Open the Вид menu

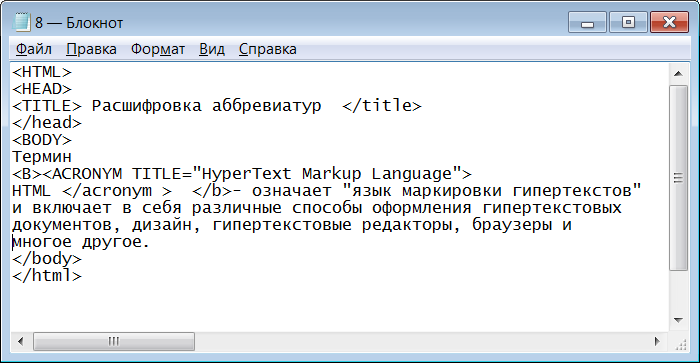pos(212,49)
